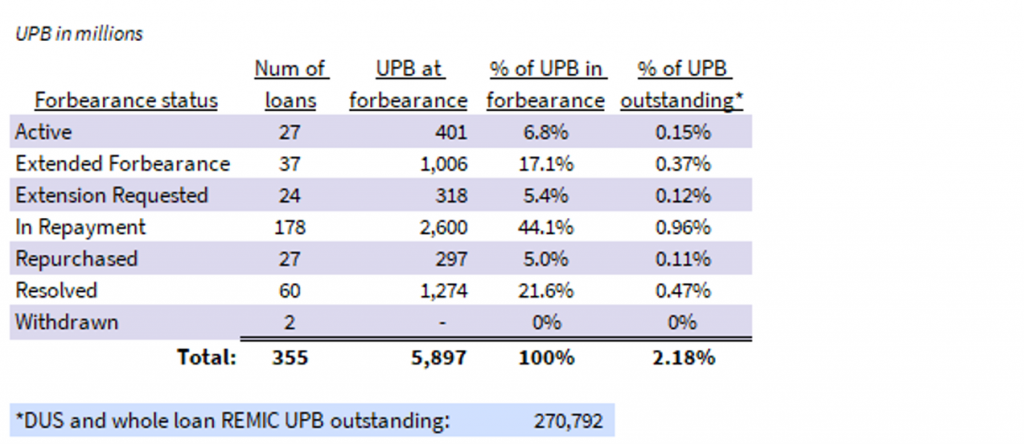Click the 'Total:' label cell

click(x=206, y=357)
